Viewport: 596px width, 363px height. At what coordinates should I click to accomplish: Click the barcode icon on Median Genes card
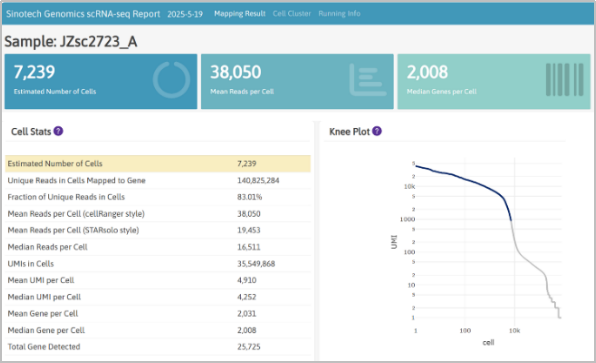564,79
